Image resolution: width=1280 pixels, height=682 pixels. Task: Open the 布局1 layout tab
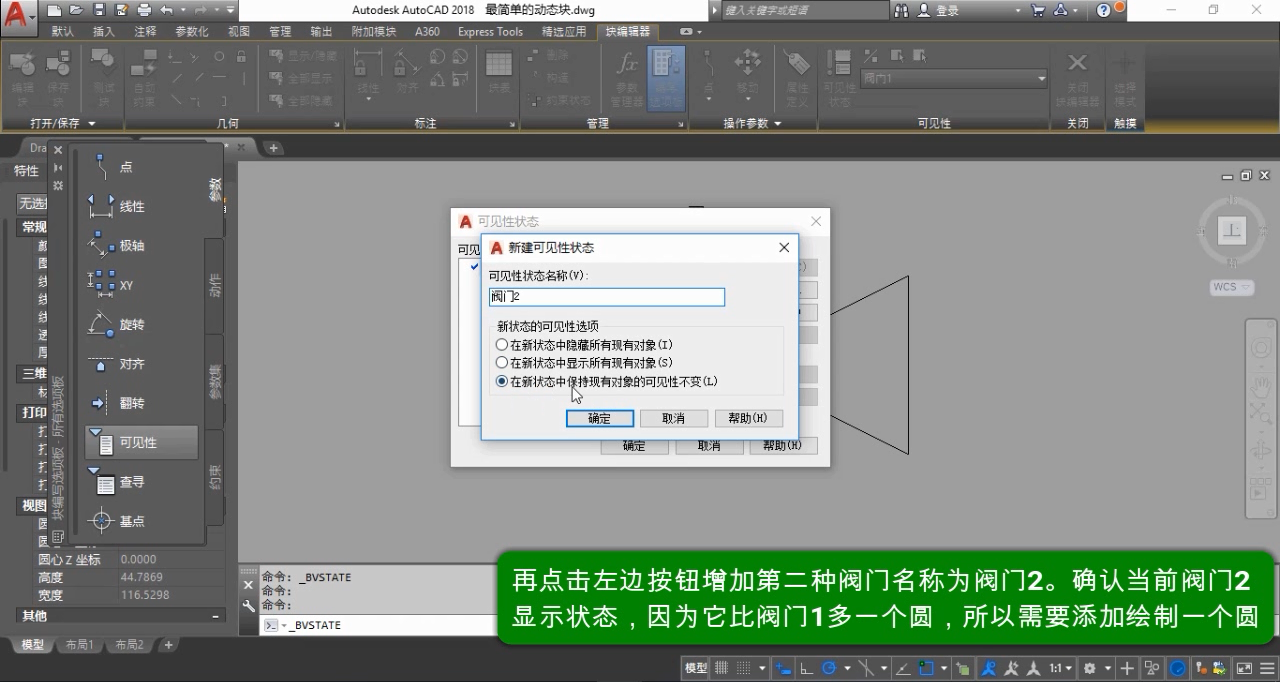click(79, 645)
